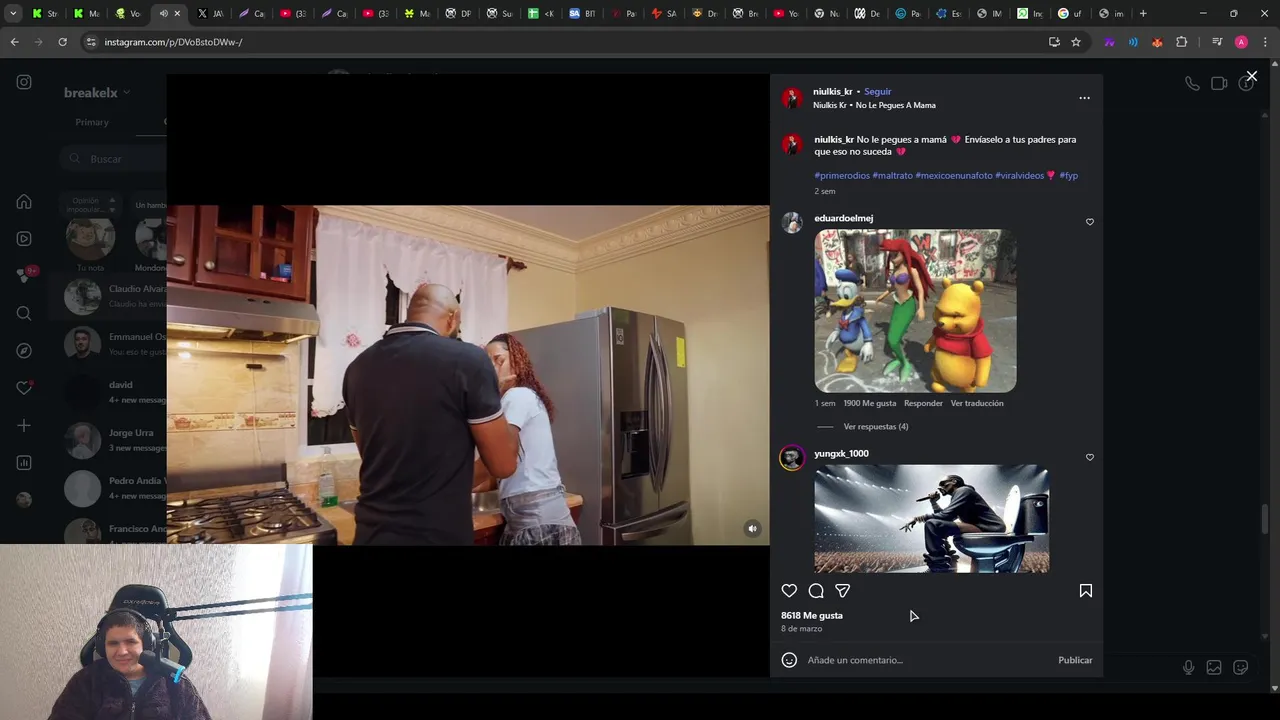Open Notifications heart in sidebar

(24, 388)
